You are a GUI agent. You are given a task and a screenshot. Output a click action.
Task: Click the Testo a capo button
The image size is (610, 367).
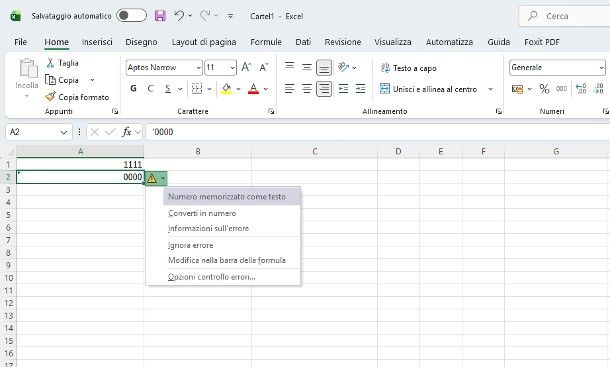(x=408, y=68)
